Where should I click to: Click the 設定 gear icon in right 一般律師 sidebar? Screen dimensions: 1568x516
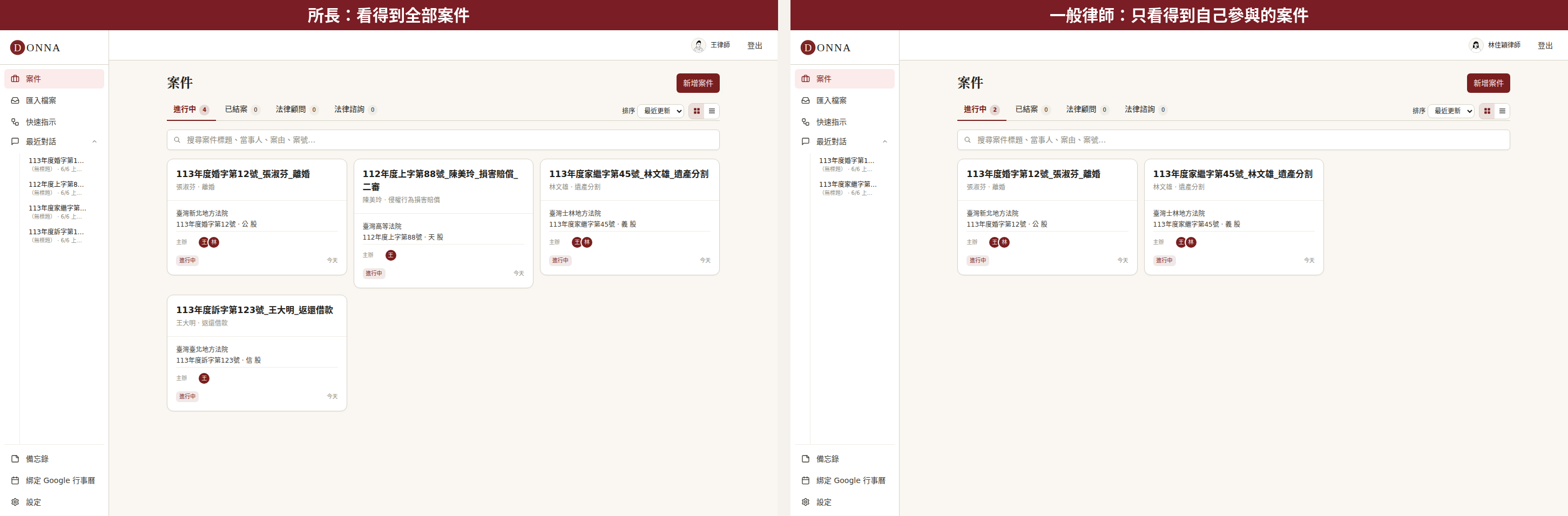[805, 502]
